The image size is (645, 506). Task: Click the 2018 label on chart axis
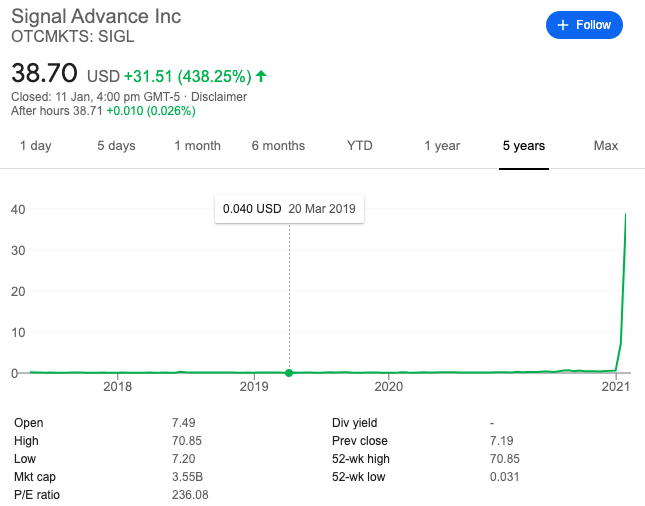118,387
